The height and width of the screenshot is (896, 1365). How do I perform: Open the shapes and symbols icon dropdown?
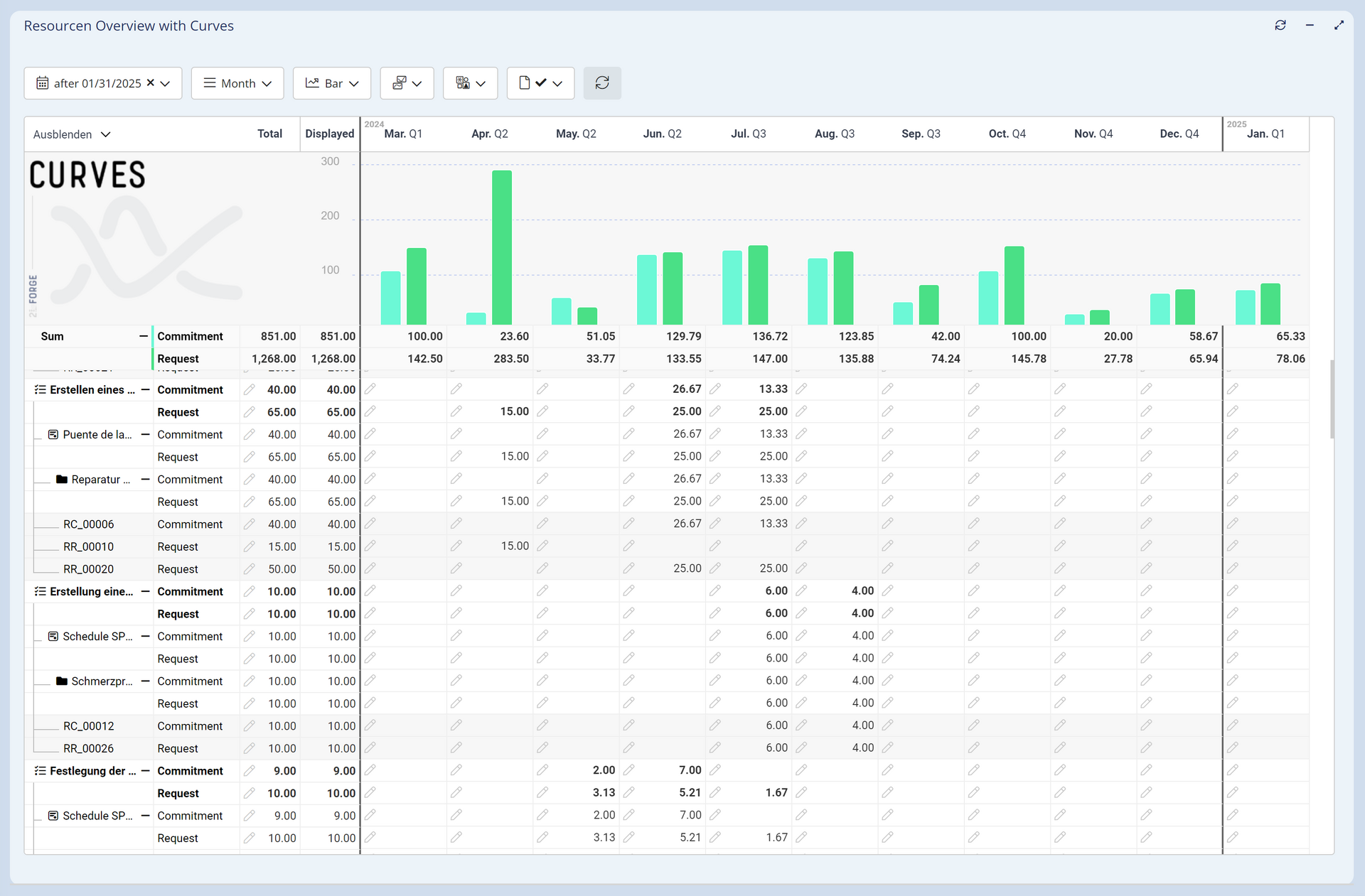coord(470,83)
